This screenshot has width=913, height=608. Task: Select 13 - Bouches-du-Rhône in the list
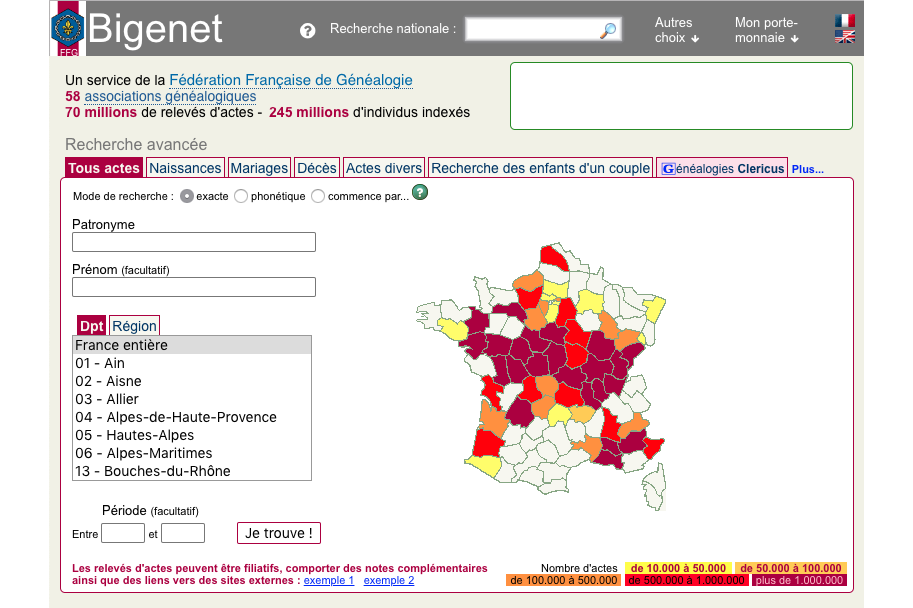tap(192, 471)
